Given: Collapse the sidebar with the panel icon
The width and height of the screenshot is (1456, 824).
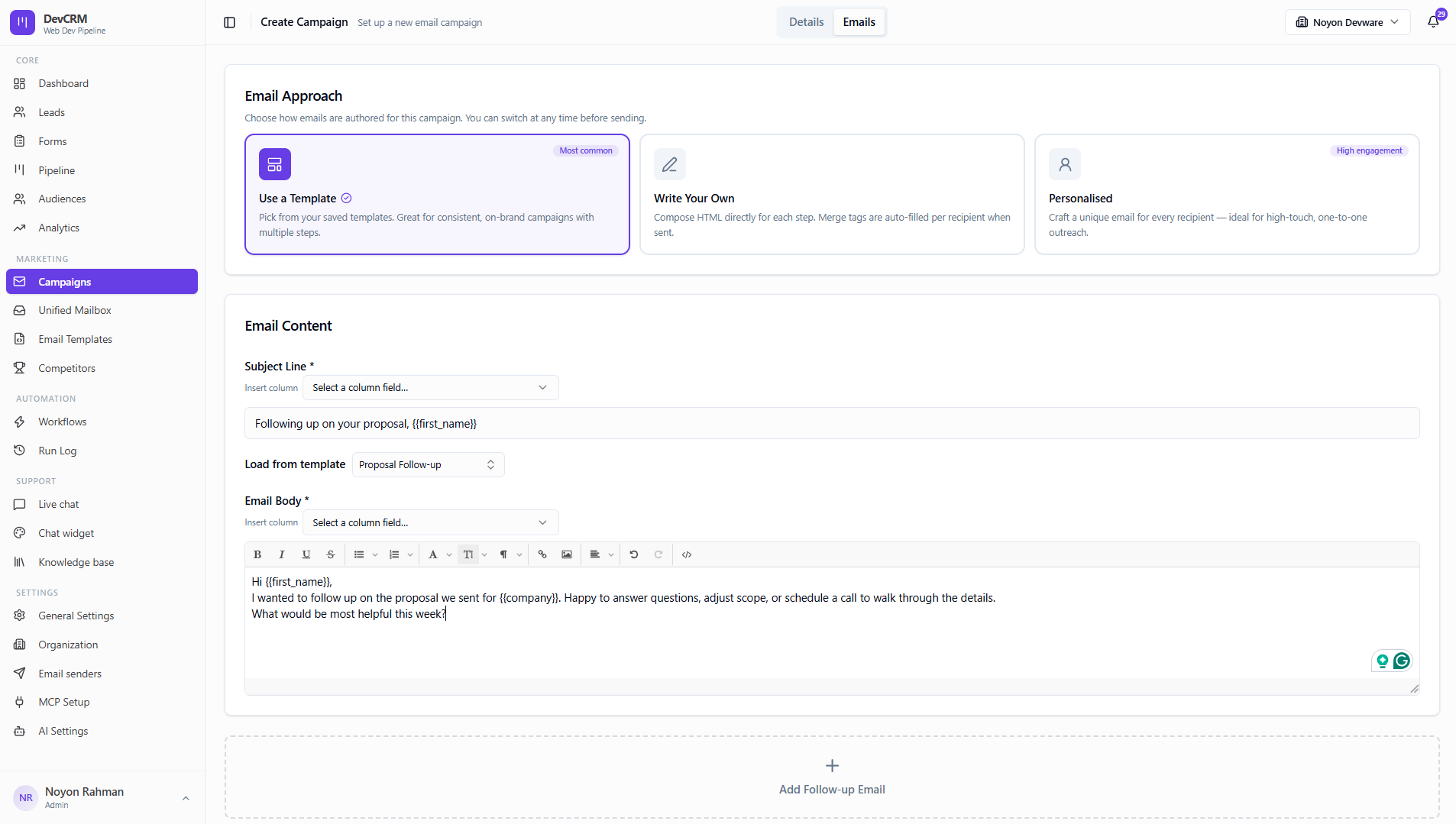Looking at the screenshot, I should pos(229,22).
